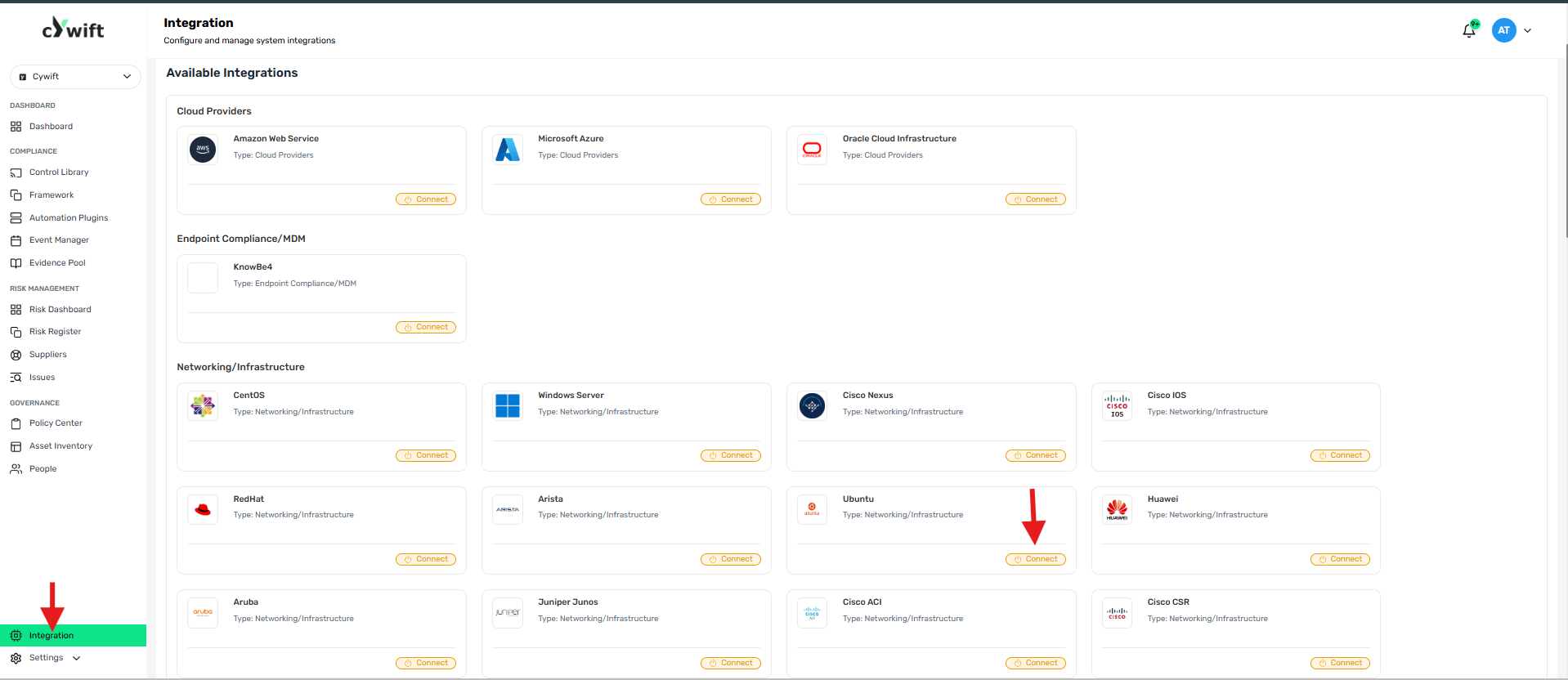
Task: Click the Oracle Cloud Infrastructure logo
Action: [x=812, y=150]
